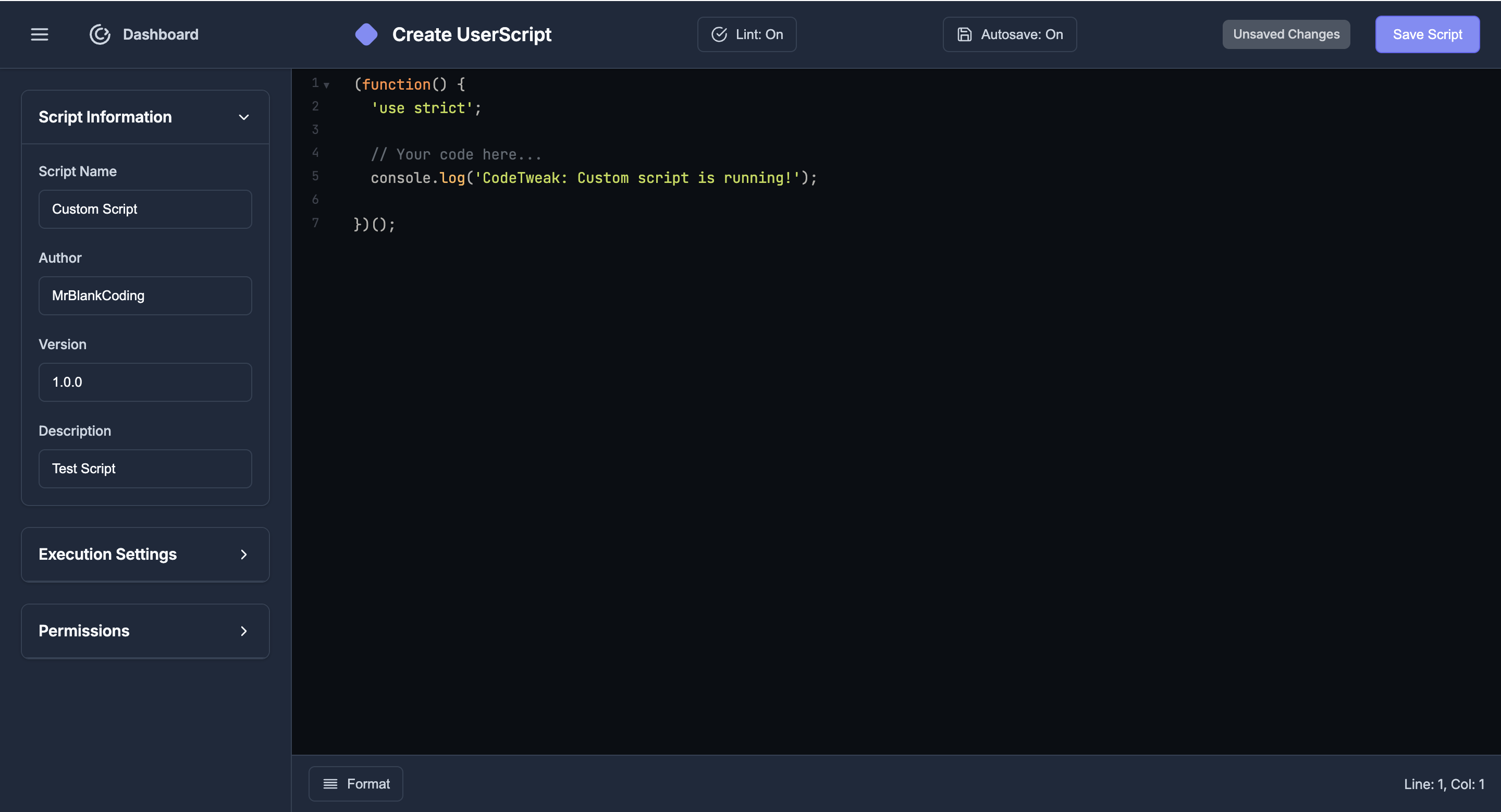Click the console.log code line
The height and width of the screenshot is (812, 1501).
coord(594,178)
